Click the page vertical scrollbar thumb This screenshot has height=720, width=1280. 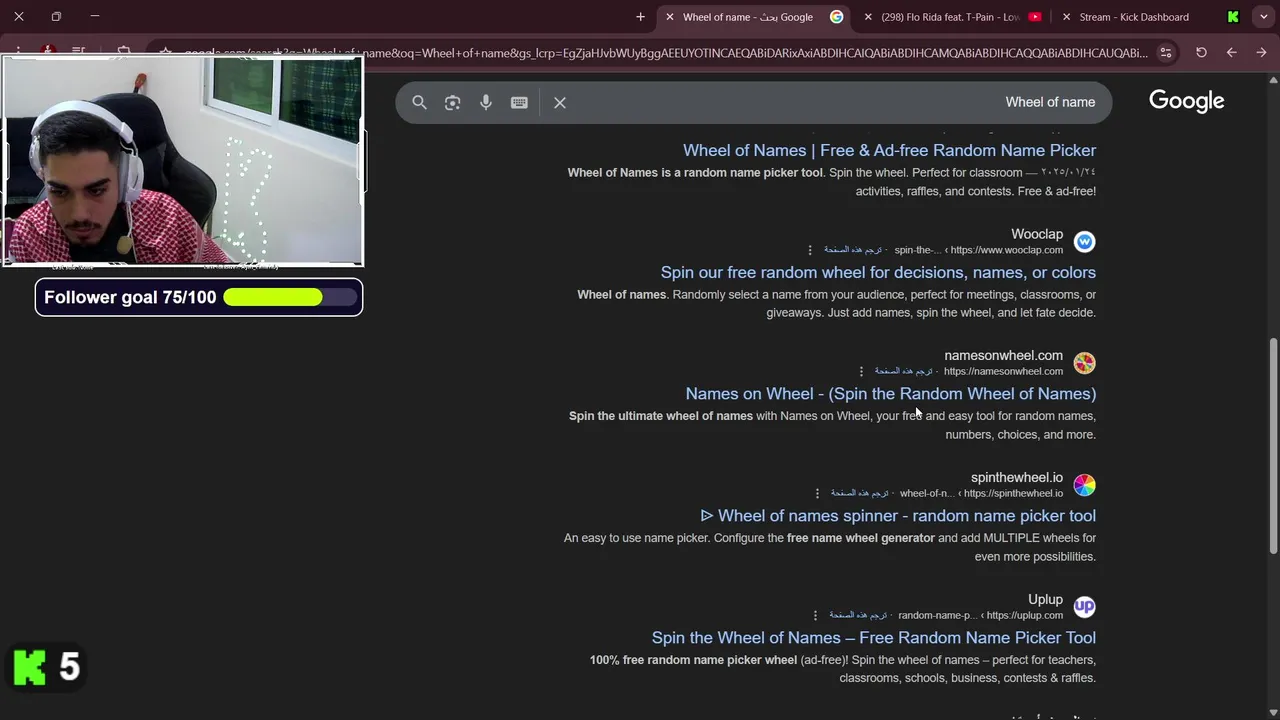pyautogui.click(x=1273, y=445)
